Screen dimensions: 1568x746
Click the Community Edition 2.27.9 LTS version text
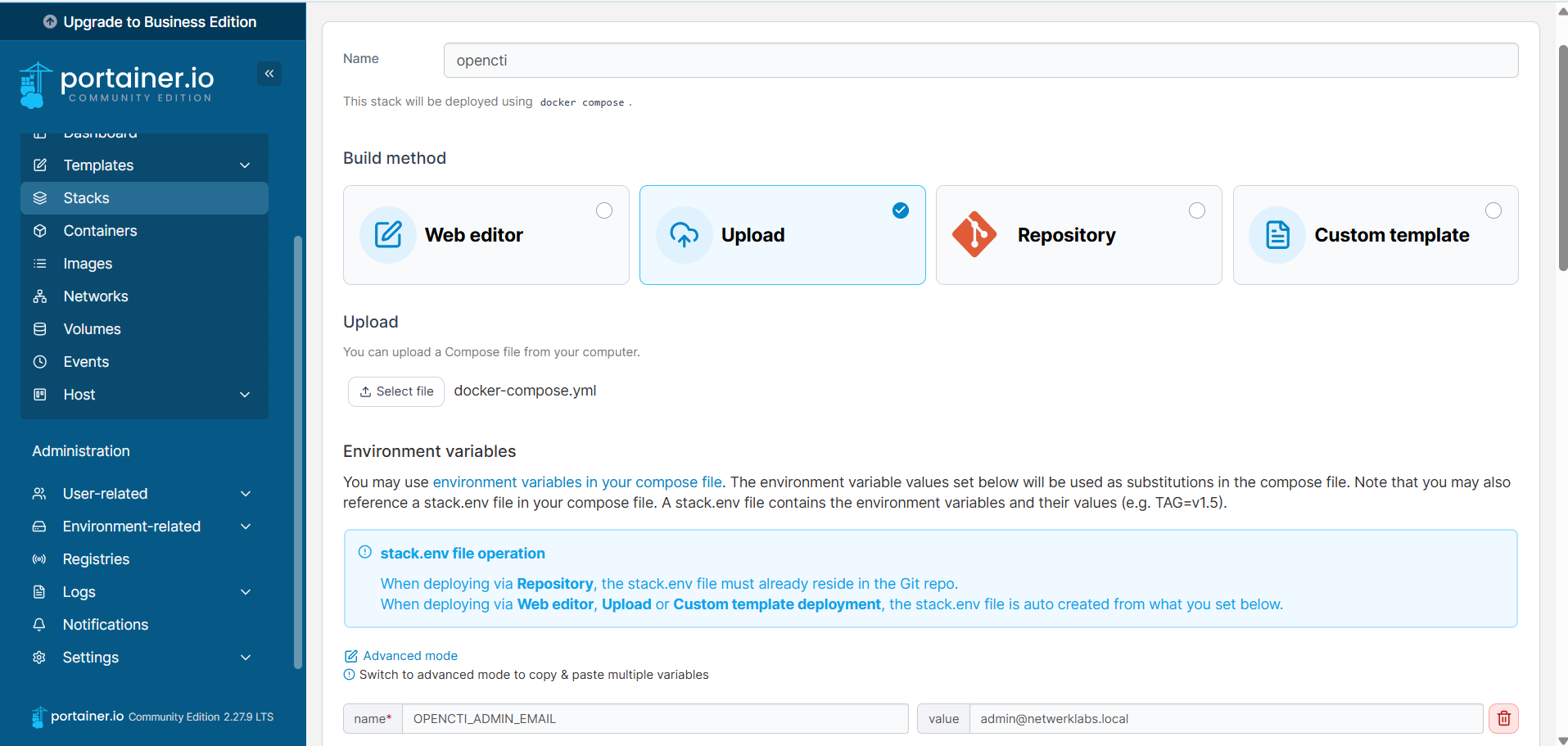(x=201, y=717)
